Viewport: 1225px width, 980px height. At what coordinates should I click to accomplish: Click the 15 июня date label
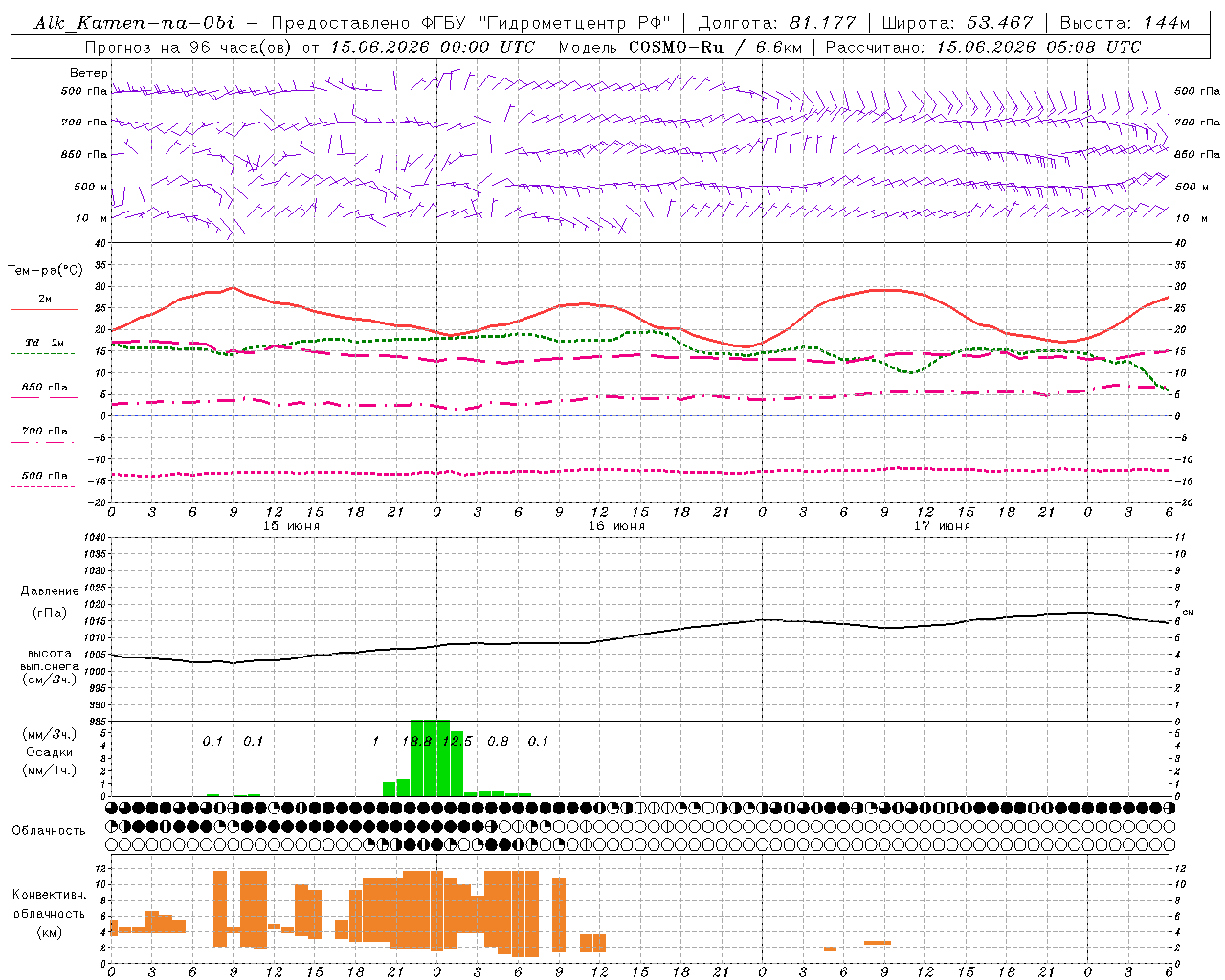pos(291,526)
